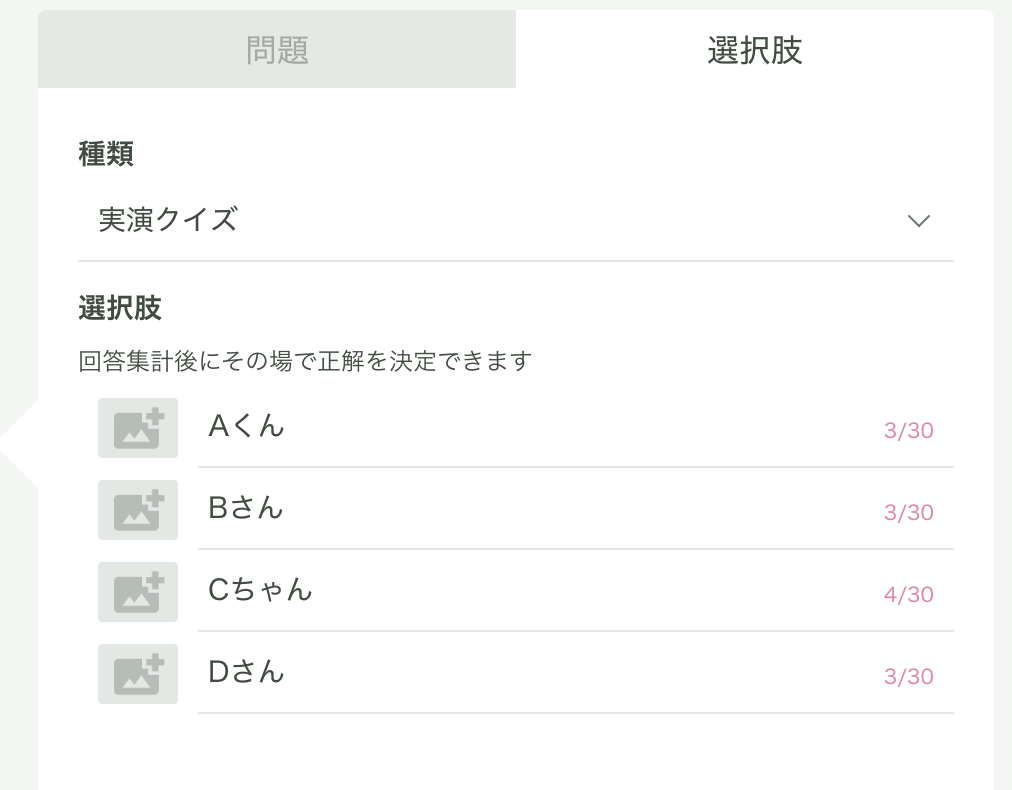Click the left pointer arrow of the panel
The height and width of the screenshot is (790, 1012).
(x=19, y=443)
